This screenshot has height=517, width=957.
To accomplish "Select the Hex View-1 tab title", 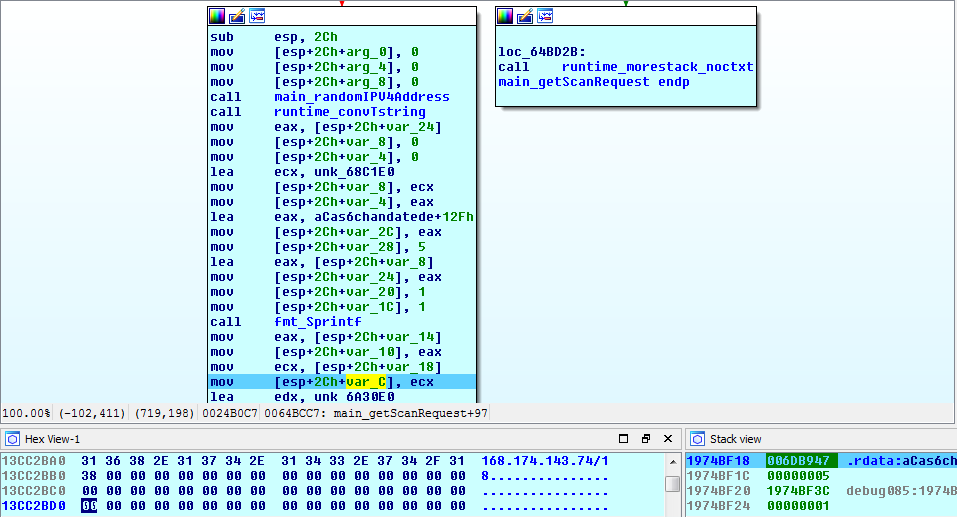I will pos(51,439).
